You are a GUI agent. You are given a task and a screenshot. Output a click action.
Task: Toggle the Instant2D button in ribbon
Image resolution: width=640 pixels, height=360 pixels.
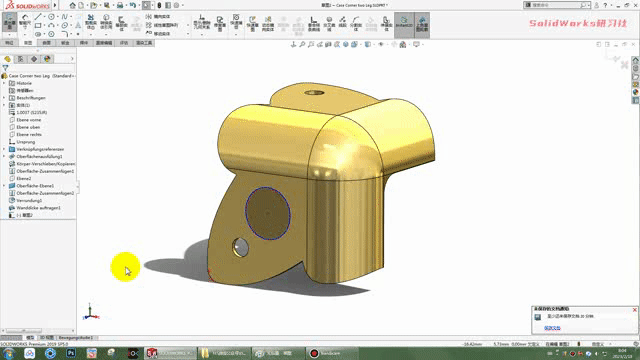tap(404, 25)
